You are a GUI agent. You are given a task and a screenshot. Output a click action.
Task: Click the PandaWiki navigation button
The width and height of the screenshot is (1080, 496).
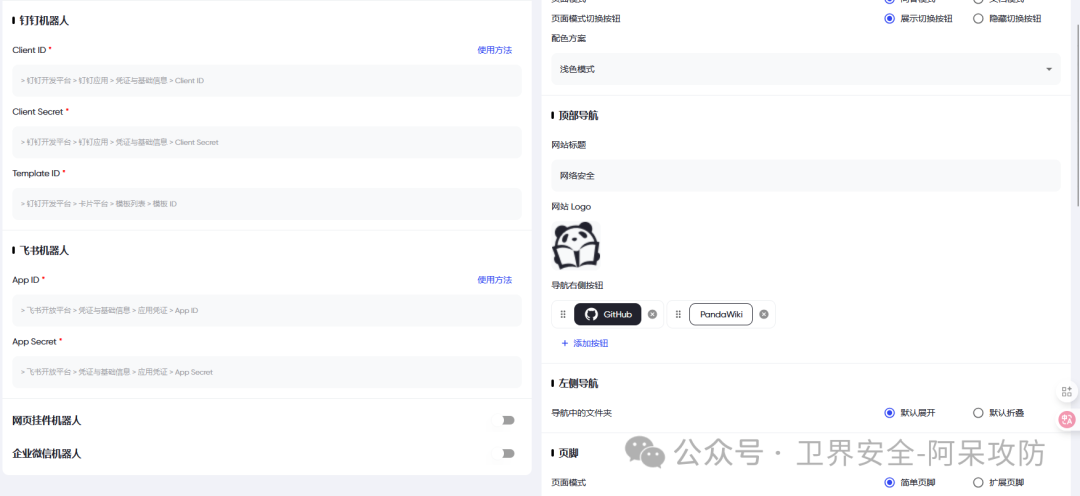pyautogui.click(x=720, y=314)
